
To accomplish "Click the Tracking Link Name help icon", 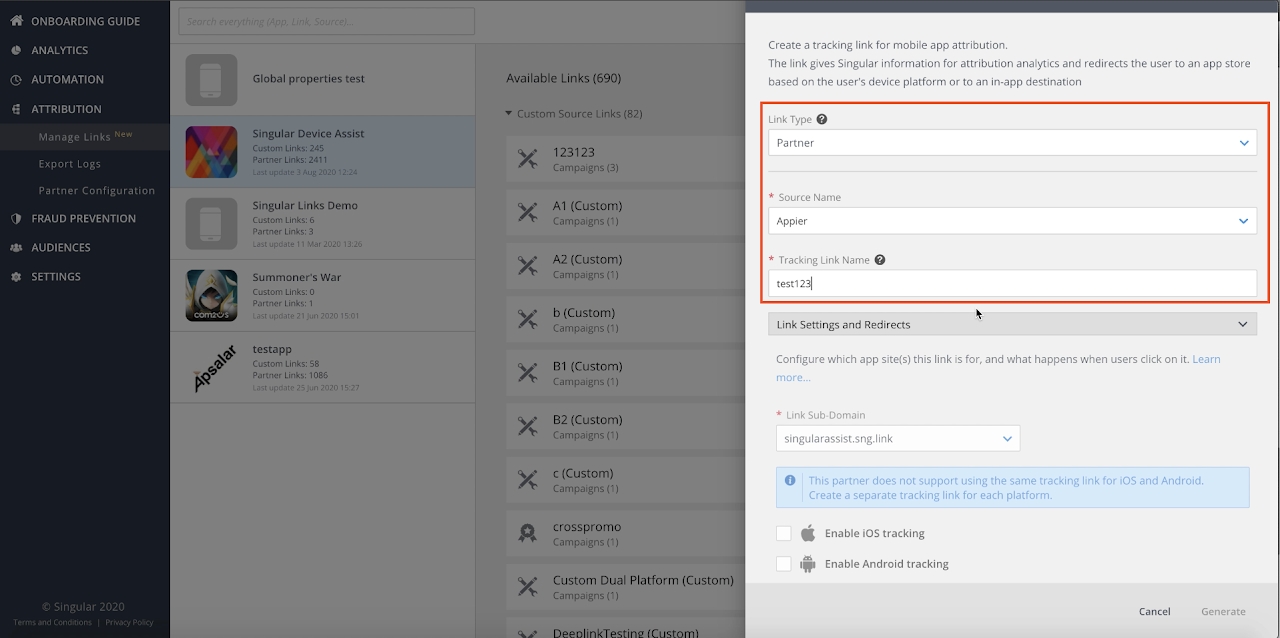I will tap(880, 260).
